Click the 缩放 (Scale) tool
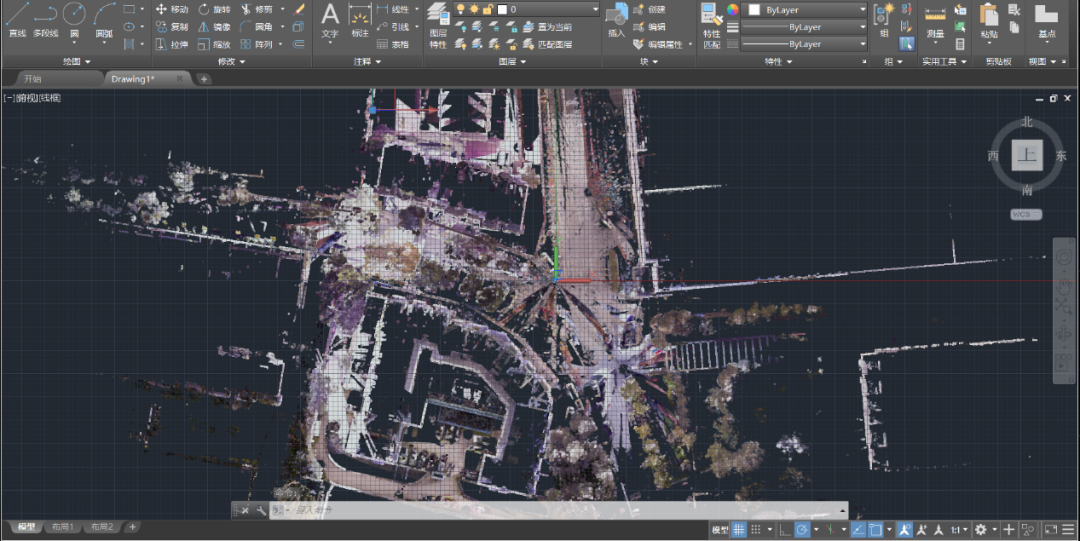This screenshot has height=541, width=1080. pos(214,44)
